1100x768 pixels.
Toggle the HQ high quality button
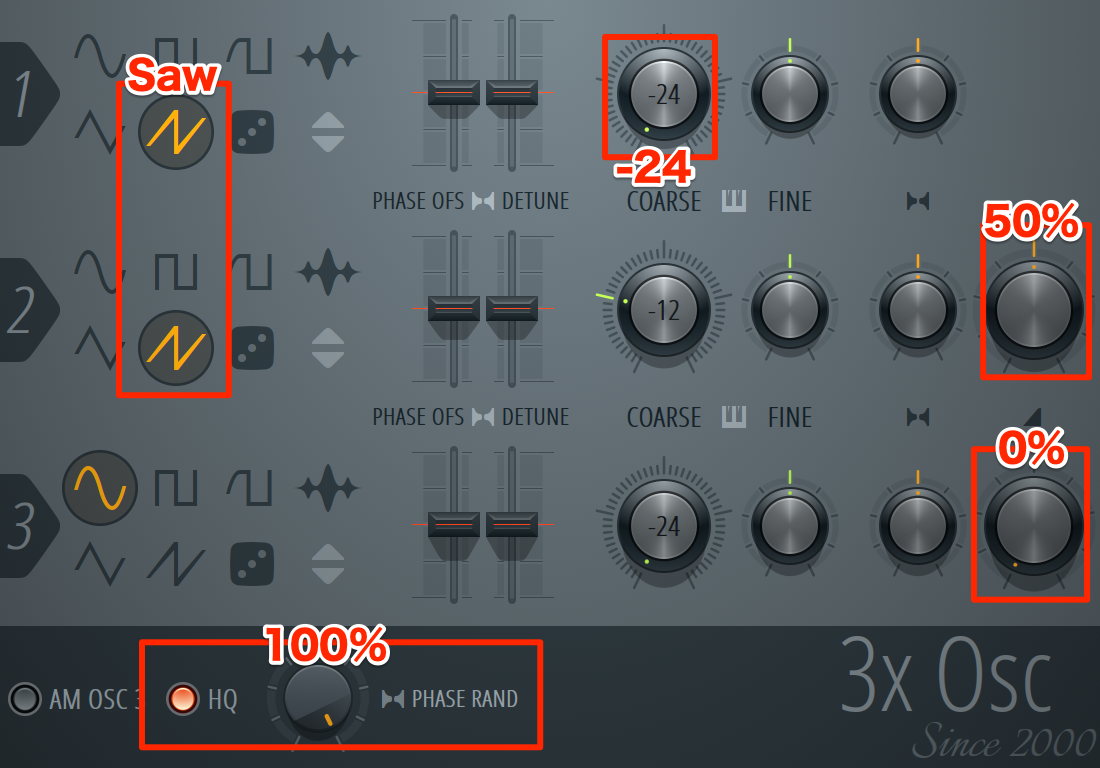click(x=182, y=699)
